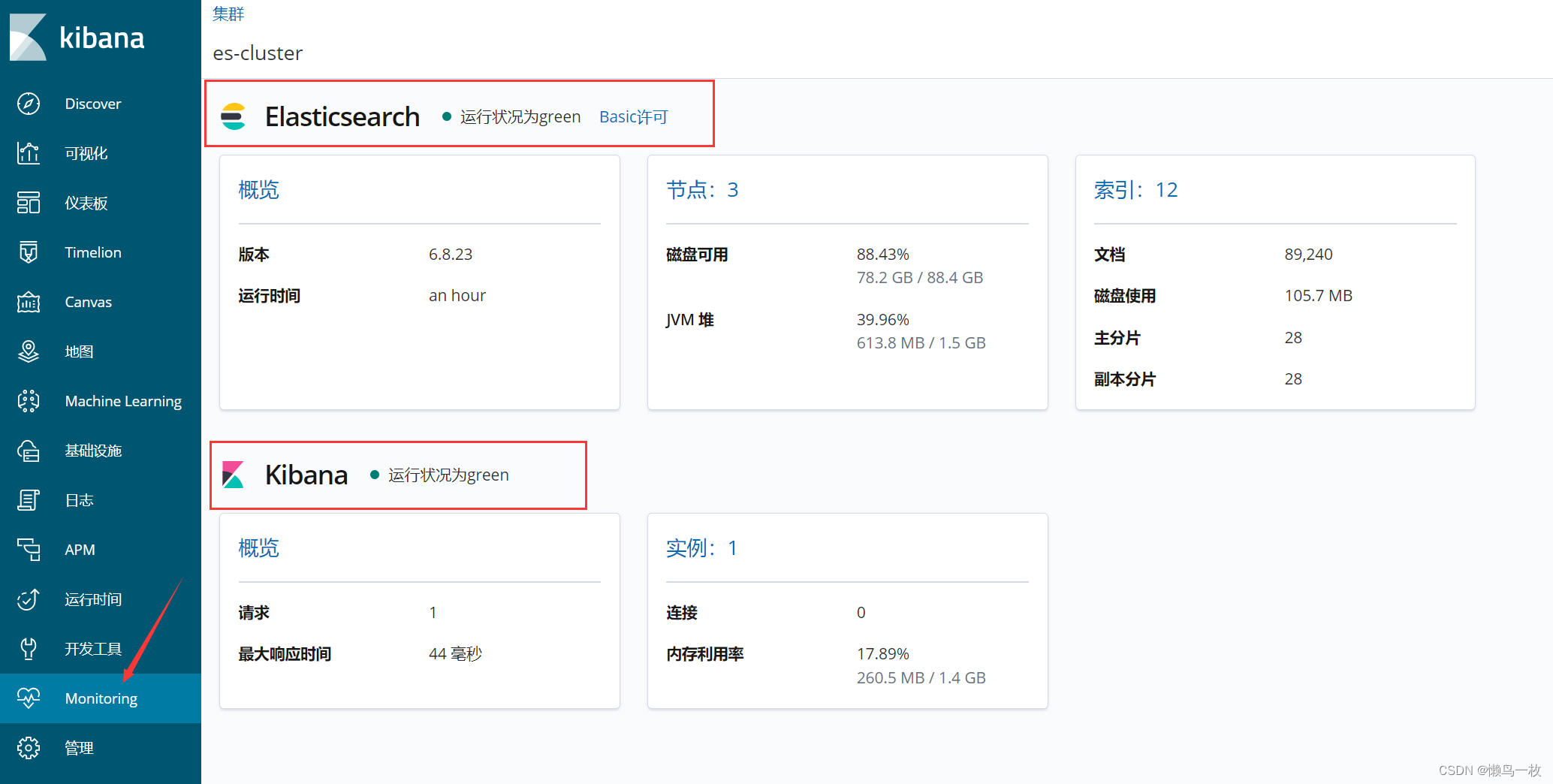This screenshot has width=1553, height=784.
Task: Select 地图 in the sidebar
Action: [x=101, y=351]
